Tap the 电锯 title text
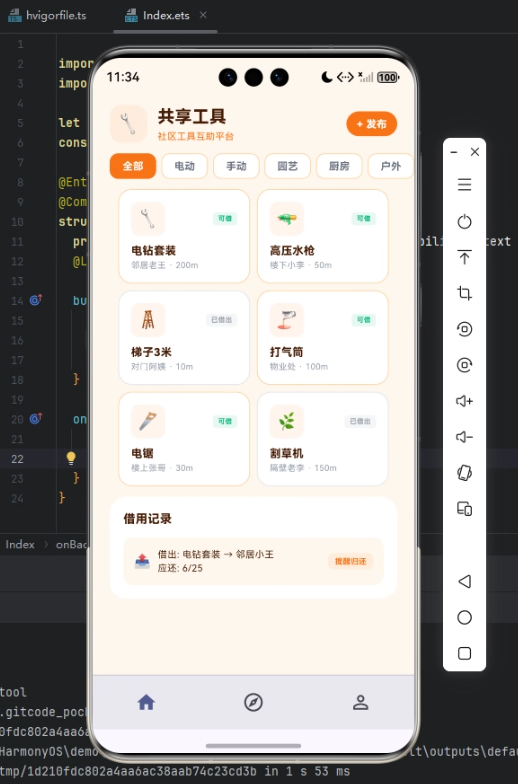Viewport: 518px width, 784px height. point(142,454)
